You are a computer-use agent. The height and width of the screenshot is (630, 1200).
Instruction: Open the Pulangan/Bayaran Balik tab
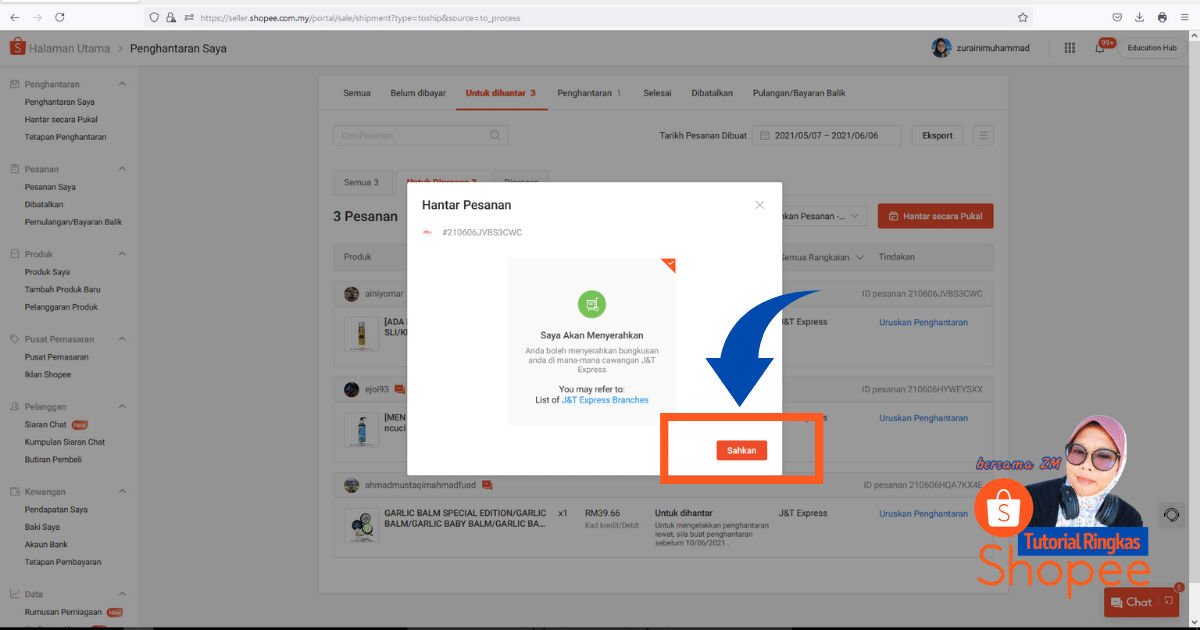pyautogui.click(x=799, y=93)
